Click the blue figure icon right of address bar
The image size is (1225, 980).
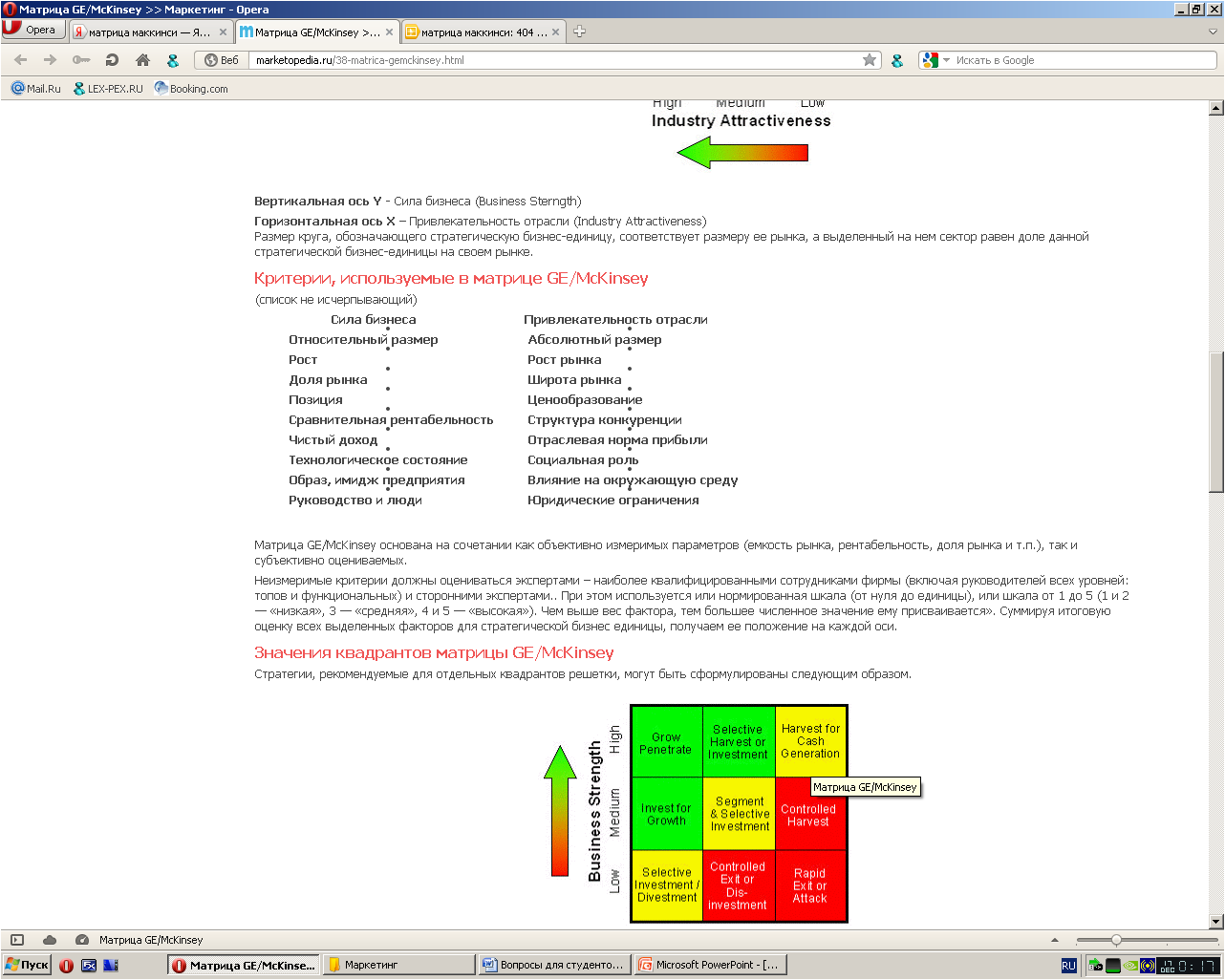click(x=897, y=60)
